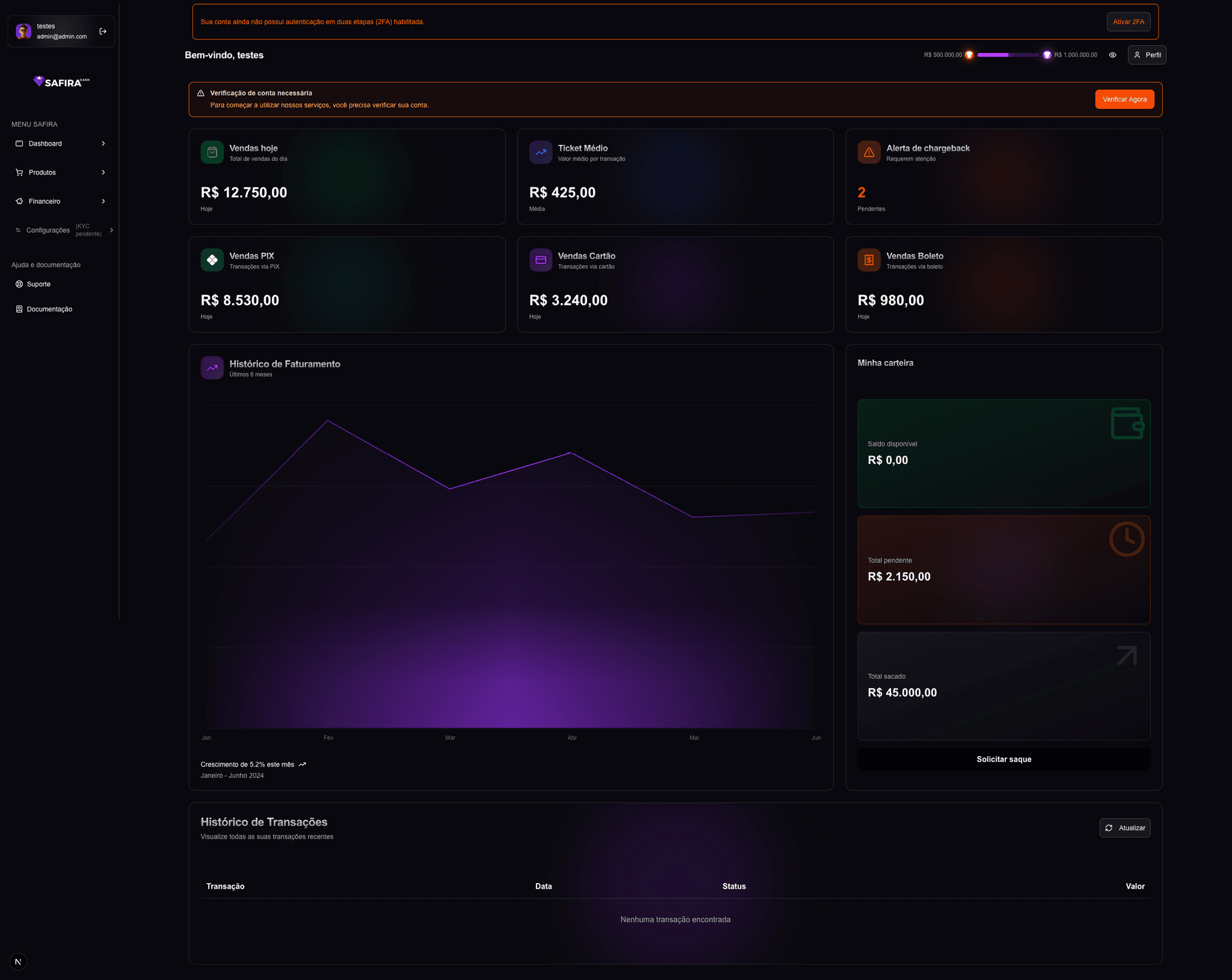Click Solicitar saque in the wallet panel
Image resolution: width=1232 pixels, height=980 pixels.
(x=1003, y=759)
